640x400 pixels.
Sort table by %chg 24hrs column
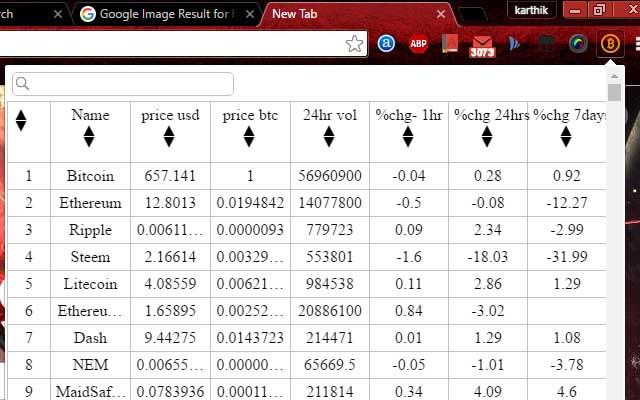point(487,137)
